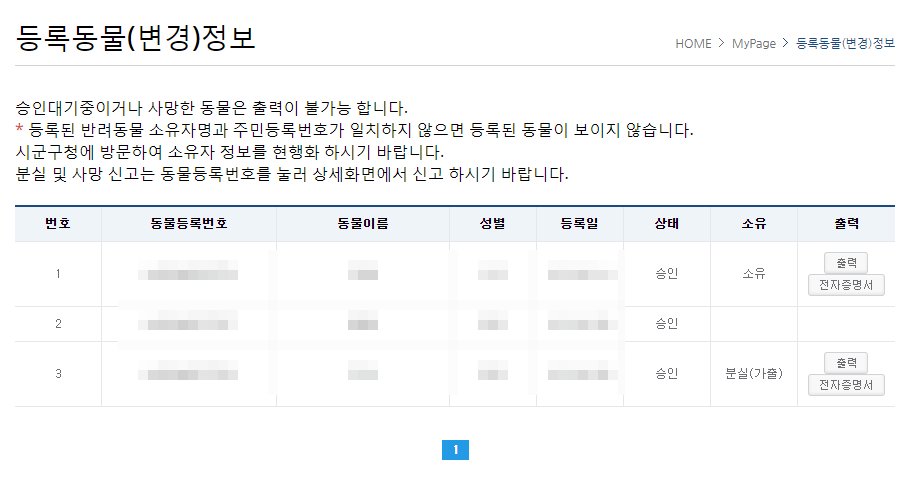The image size is (907, 484).
Task: Click the blurred animal name in row 2
Action: 363,321
